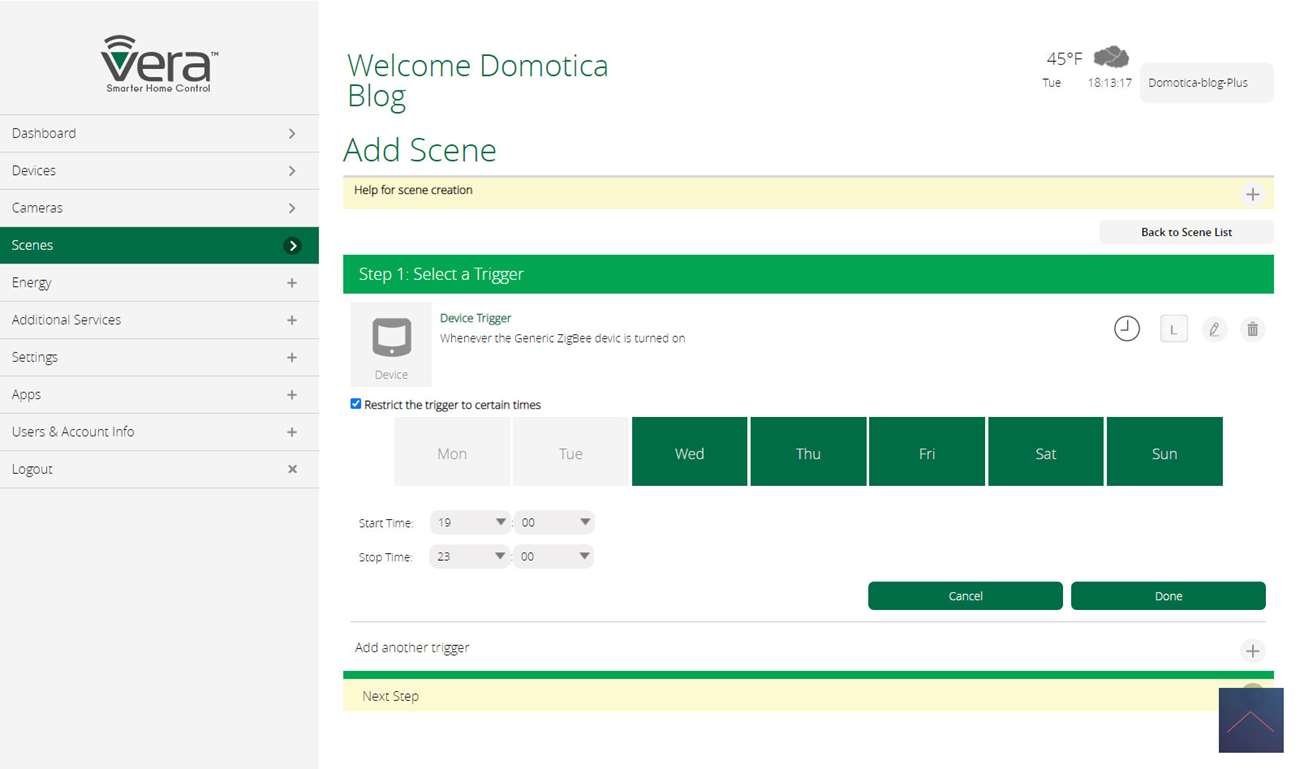Screen dimensions: 1300x769
Task: Click the Vera logo
Action: tap(160, 65)
